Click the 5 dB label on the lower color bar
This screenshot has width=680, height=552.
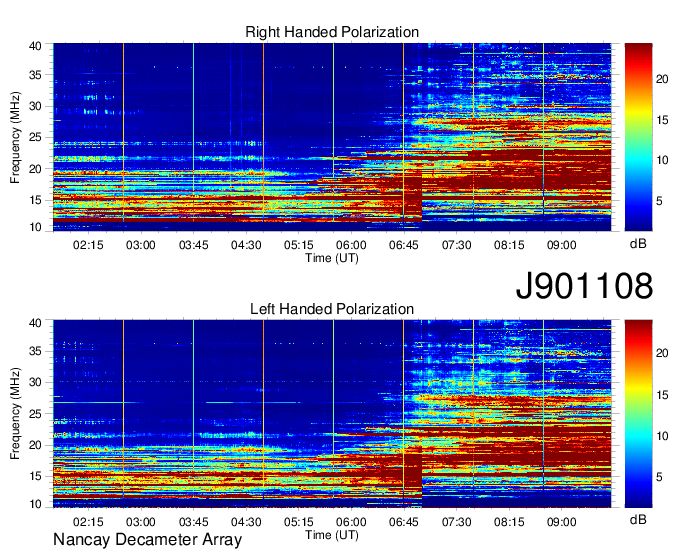pos(659,477)
